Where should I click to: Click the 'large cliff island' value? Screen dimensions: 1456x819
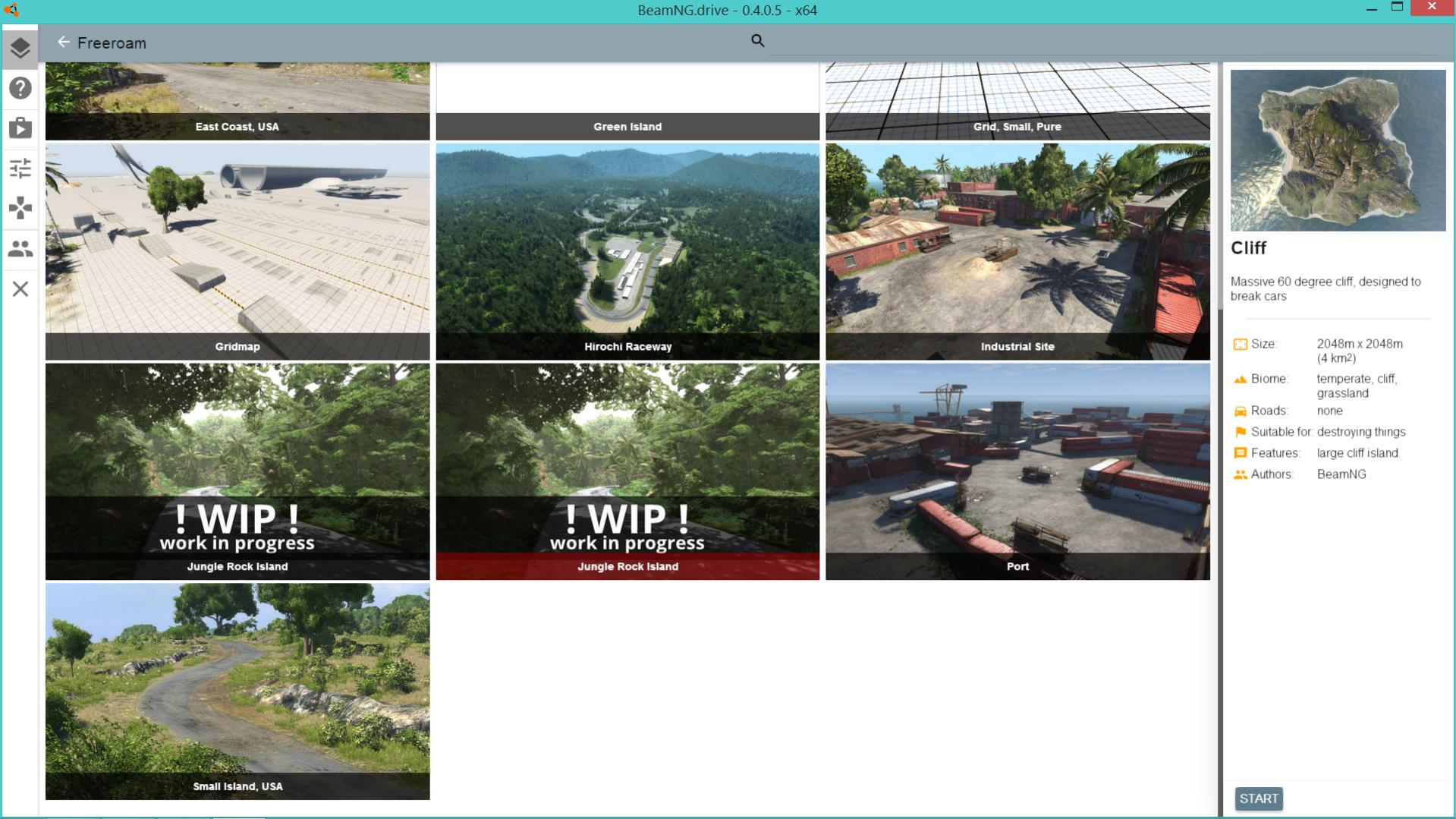(1357, 453)
